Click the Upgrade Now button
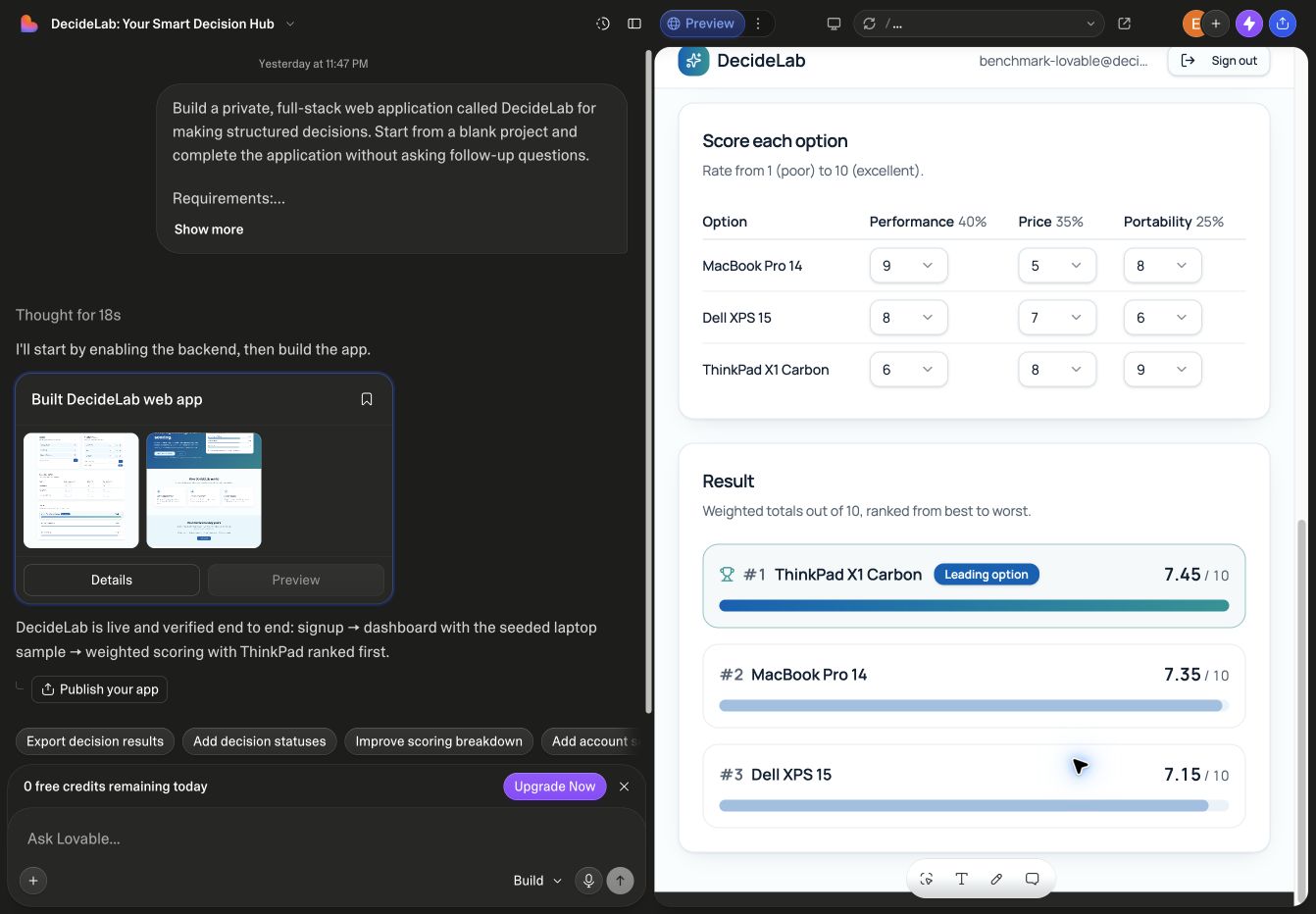Image resolution: width=1316 pixels, height=914 pixels. [x=554, y=787]
